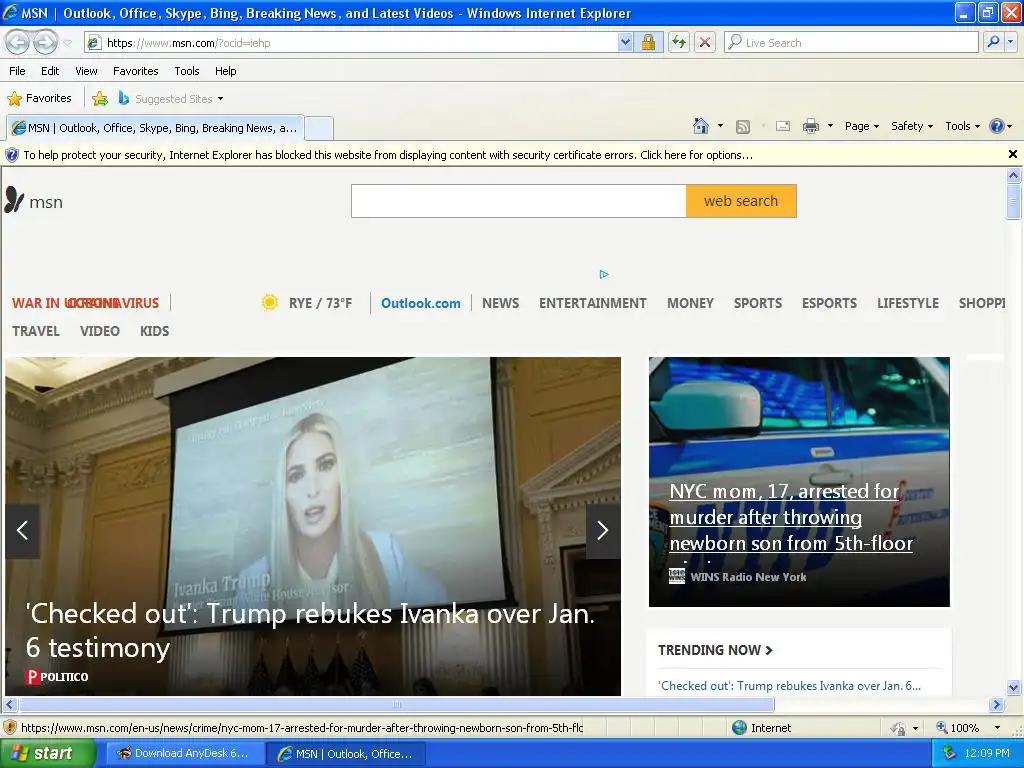Switch to Download AnyDesk taskbar window
The image size is (1024, 768).
pos(185,754)
